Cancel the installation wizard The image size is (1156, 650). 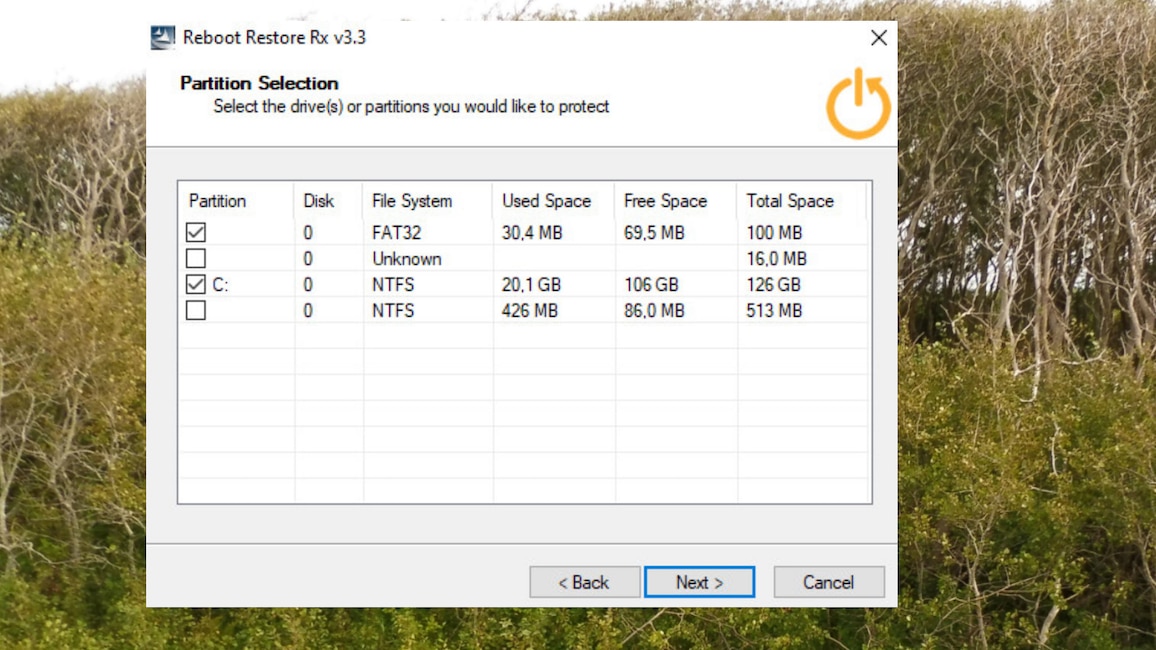[x=829, y=582]
